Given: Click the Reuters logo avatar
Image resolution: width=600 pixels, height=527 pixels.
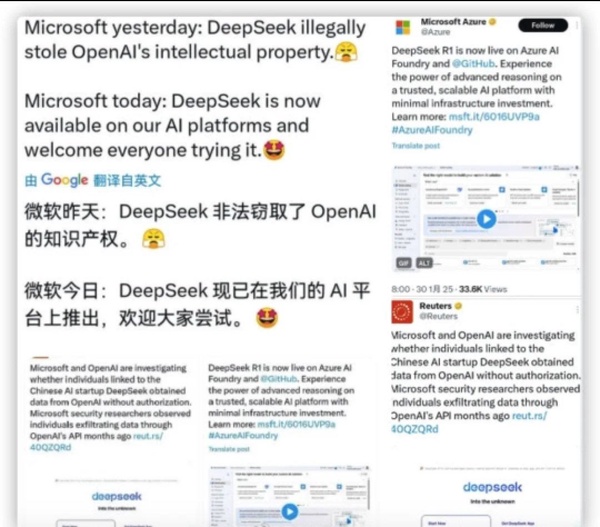Looking at the screenshot, I should [402, 312].
